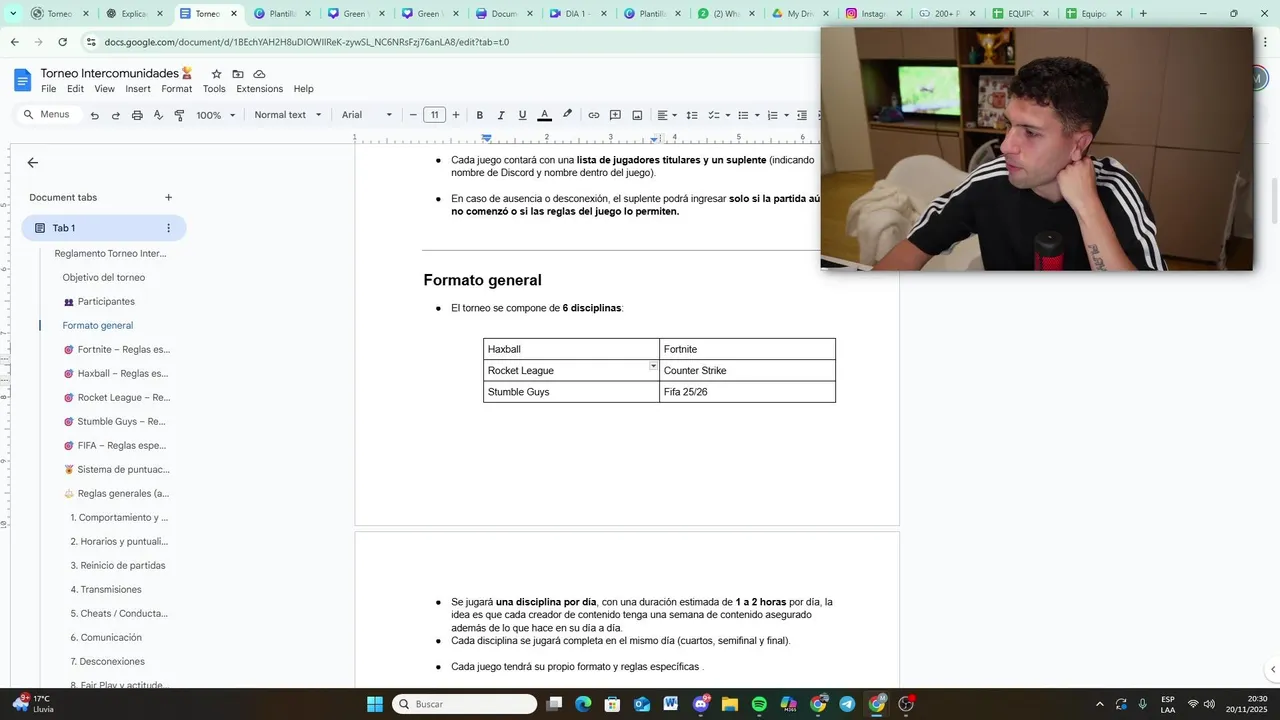
Task: Decrease font size with minus button
Action: coord(413,115)
